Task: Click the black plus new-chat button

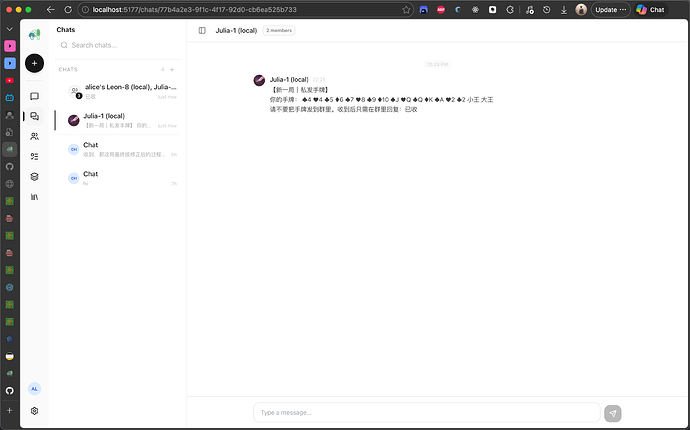Action: coord(34,63)
